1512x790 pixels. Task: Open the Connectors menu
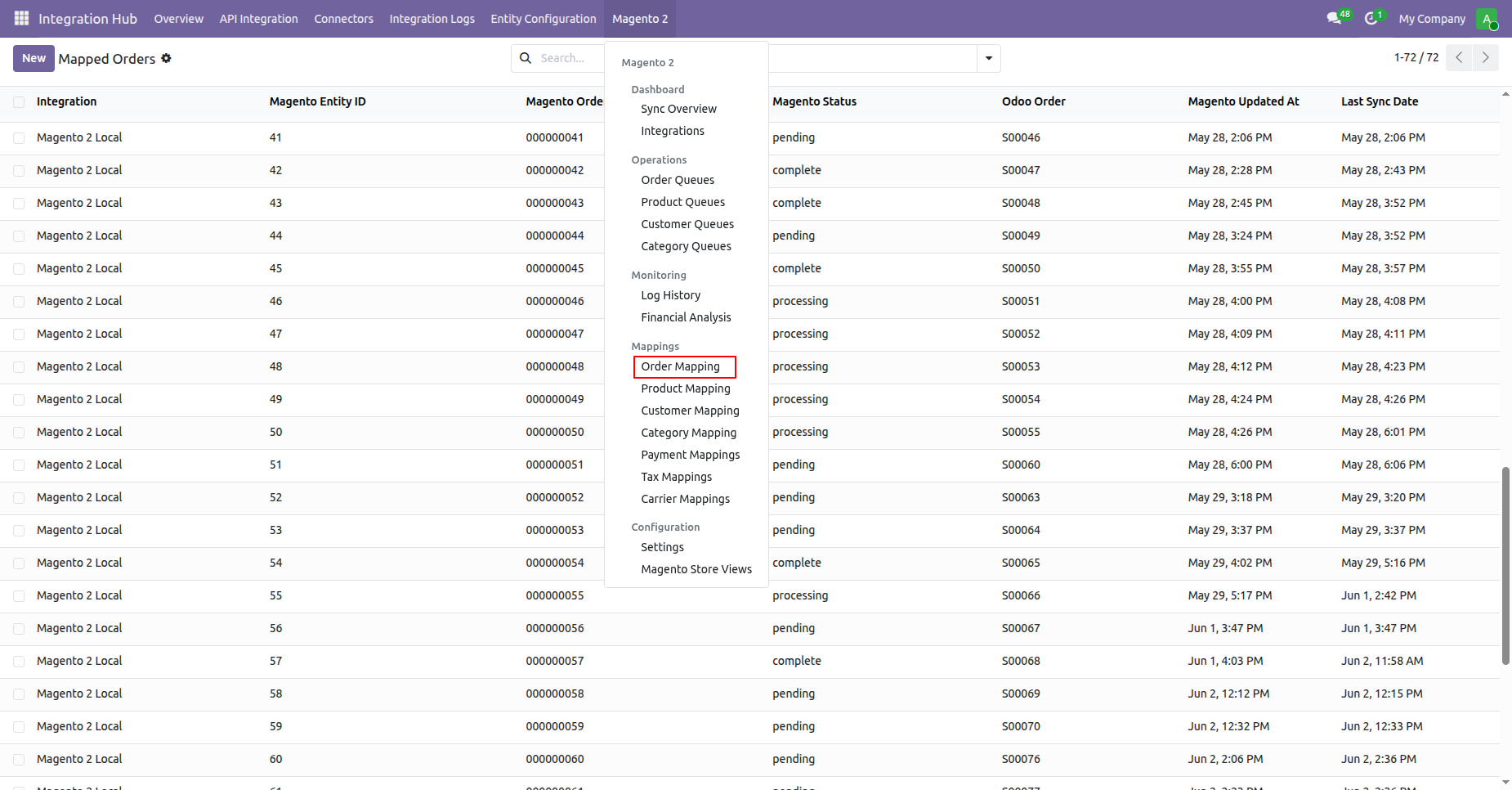click(343, 19)
